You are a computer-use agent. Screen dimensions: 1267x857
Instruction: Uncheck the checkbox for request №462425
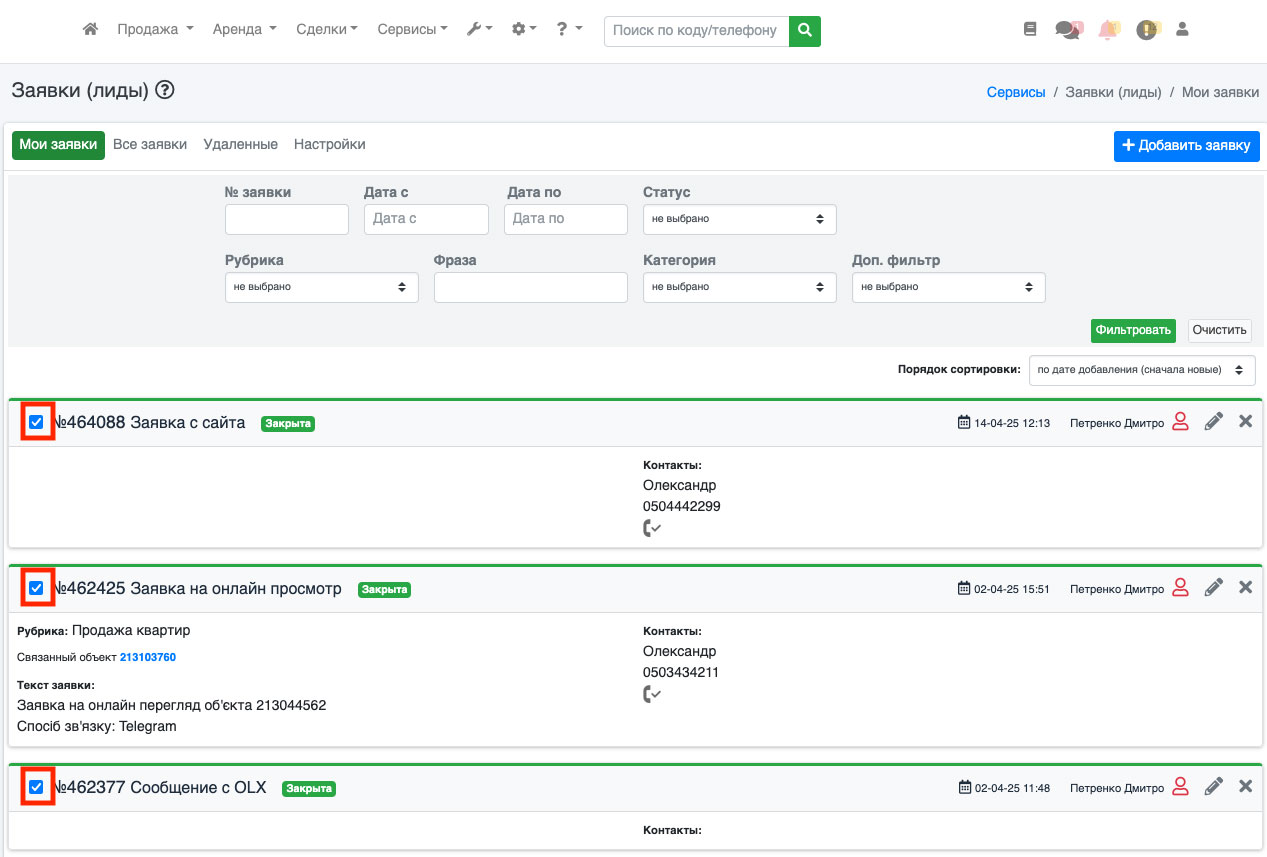click(37, 588)
